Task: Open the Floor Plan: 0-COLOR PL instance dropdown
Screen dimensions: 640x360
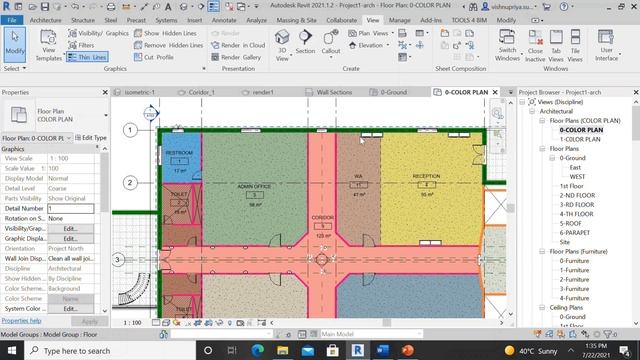Action: 37,138
